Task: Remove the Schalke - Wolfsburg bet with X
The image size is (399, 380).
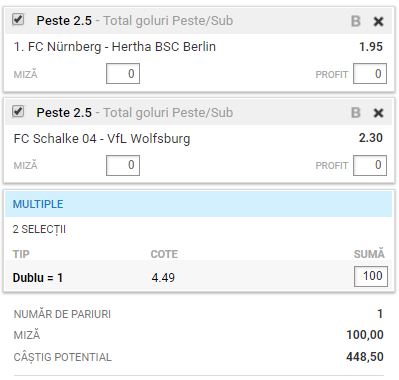Action: tap(378, 113)
